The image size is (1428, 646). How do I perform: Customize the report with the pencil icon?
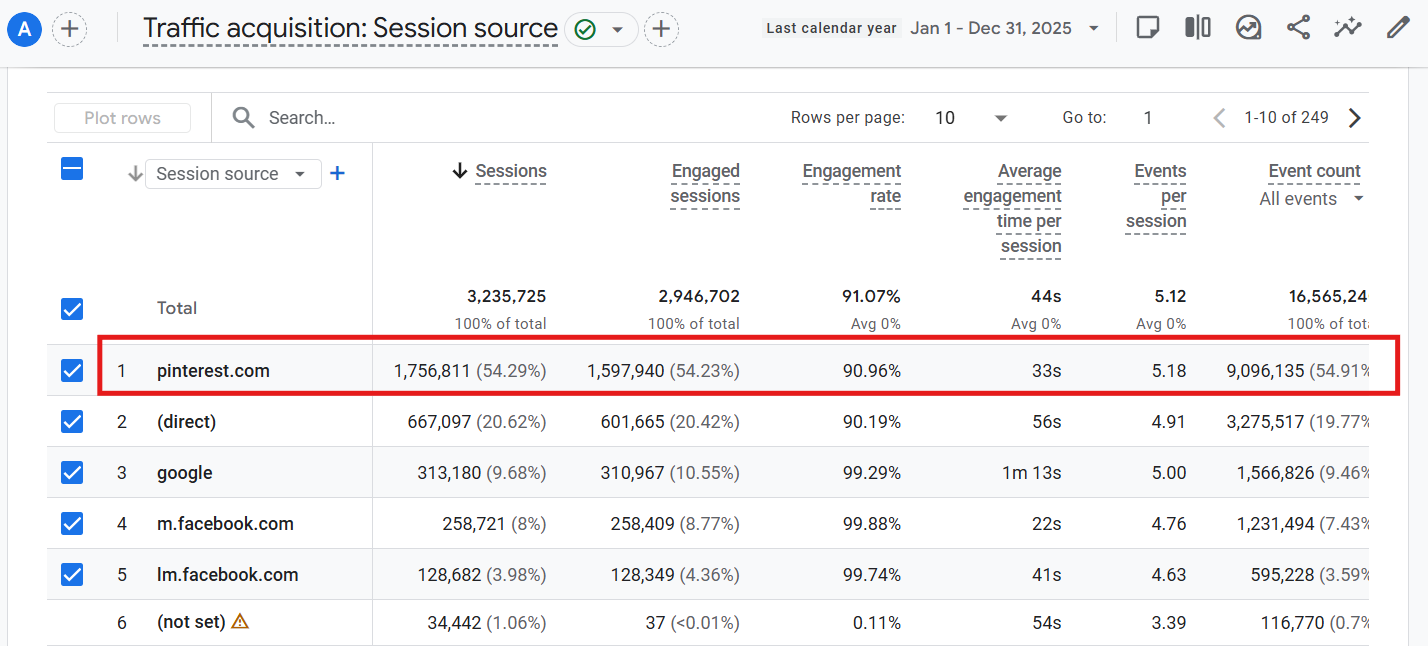[x=1398, y=28]
